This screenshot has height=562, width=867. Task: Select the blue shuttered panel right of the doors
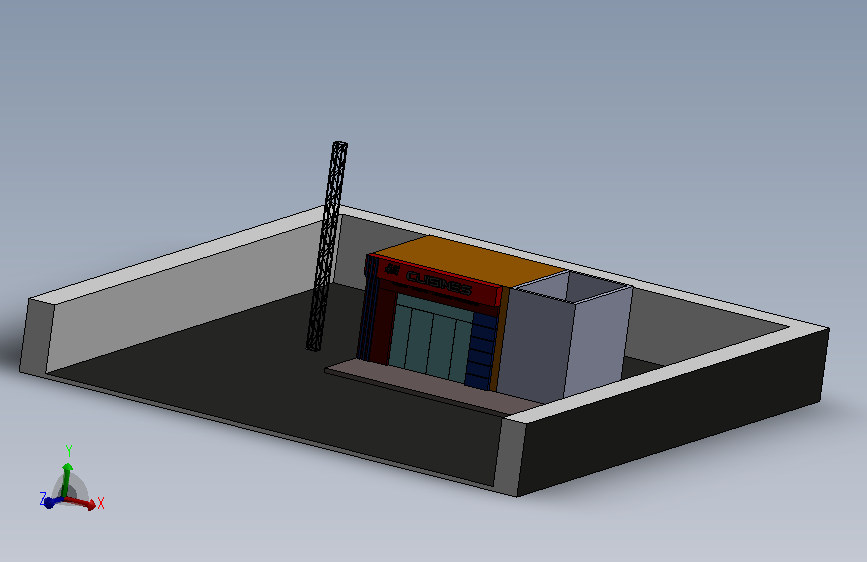click(x=480, y=351)
